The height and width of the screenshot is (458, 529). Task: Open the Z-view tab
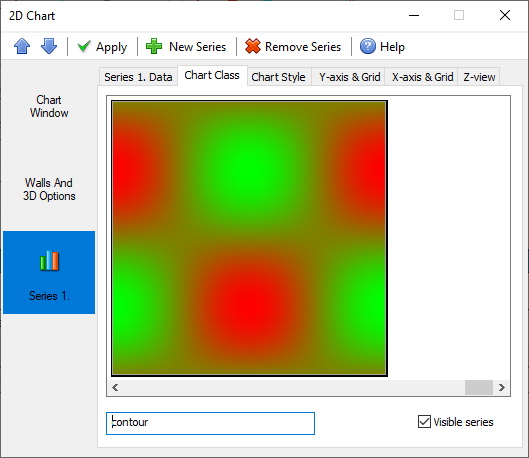click(479, 77)
